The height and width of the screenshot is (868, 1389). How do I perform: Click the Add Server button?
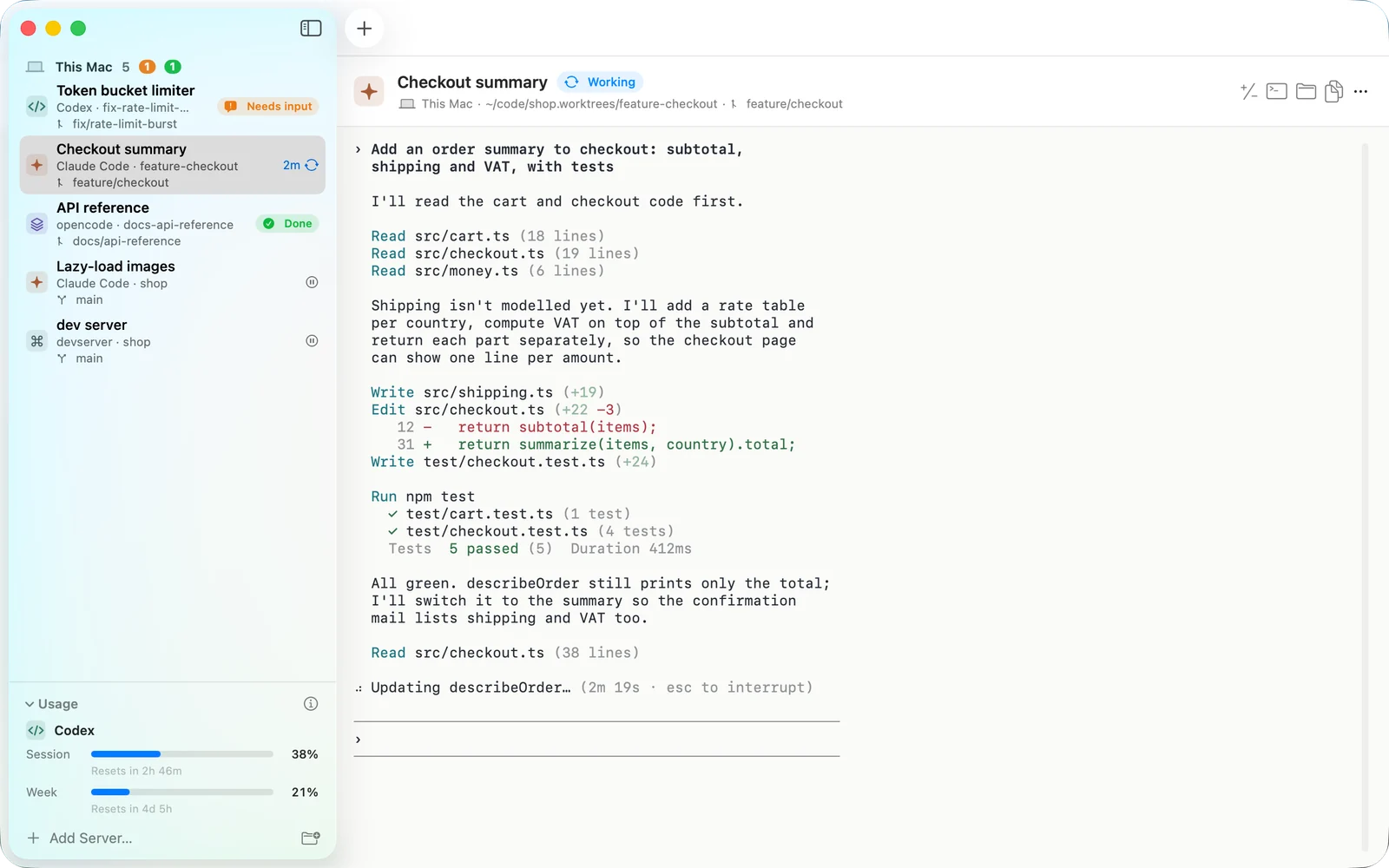click(x=80, y=838)
